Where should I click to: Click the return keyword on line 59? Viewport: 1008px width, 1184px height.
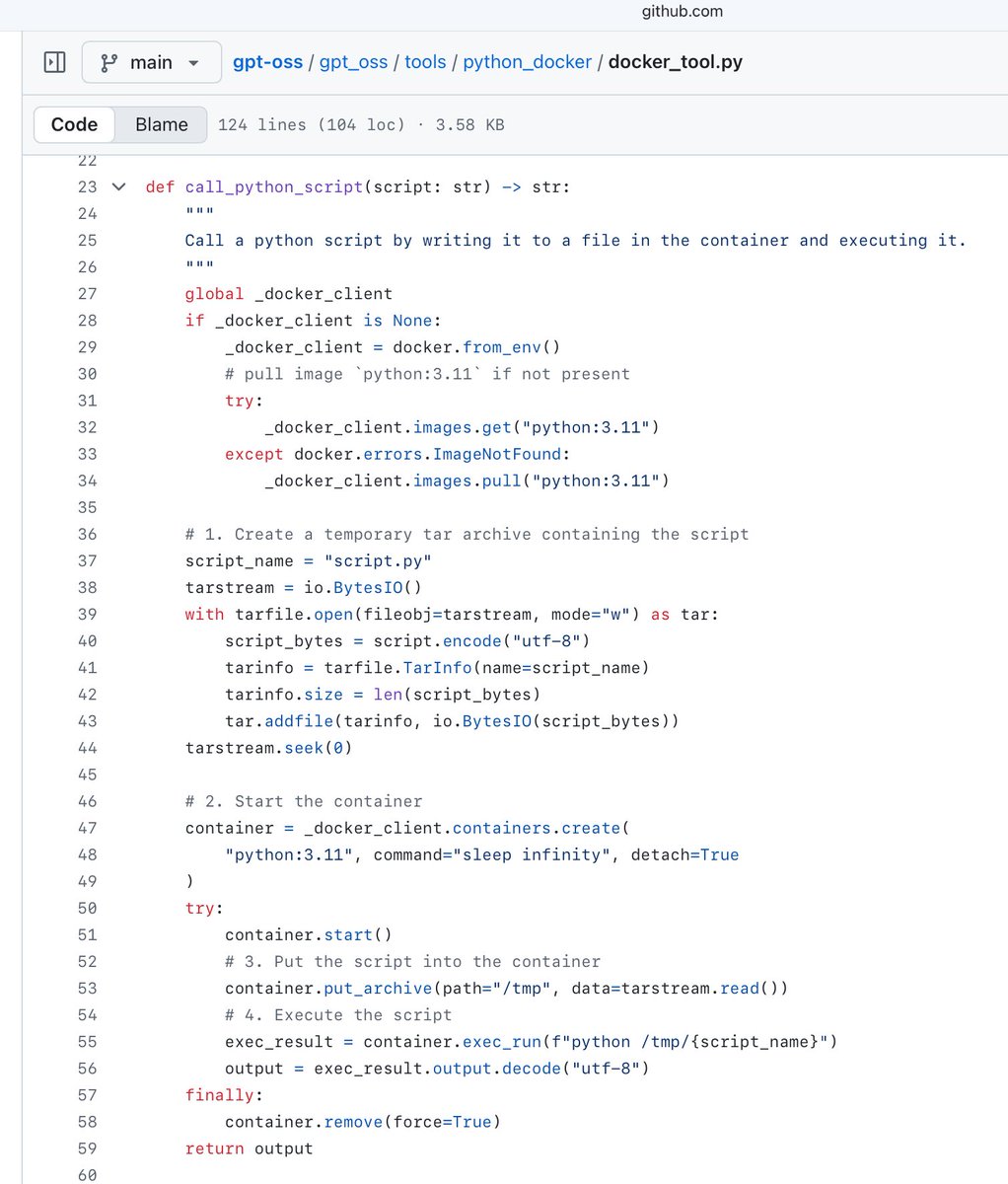(x=214, y=1148)
